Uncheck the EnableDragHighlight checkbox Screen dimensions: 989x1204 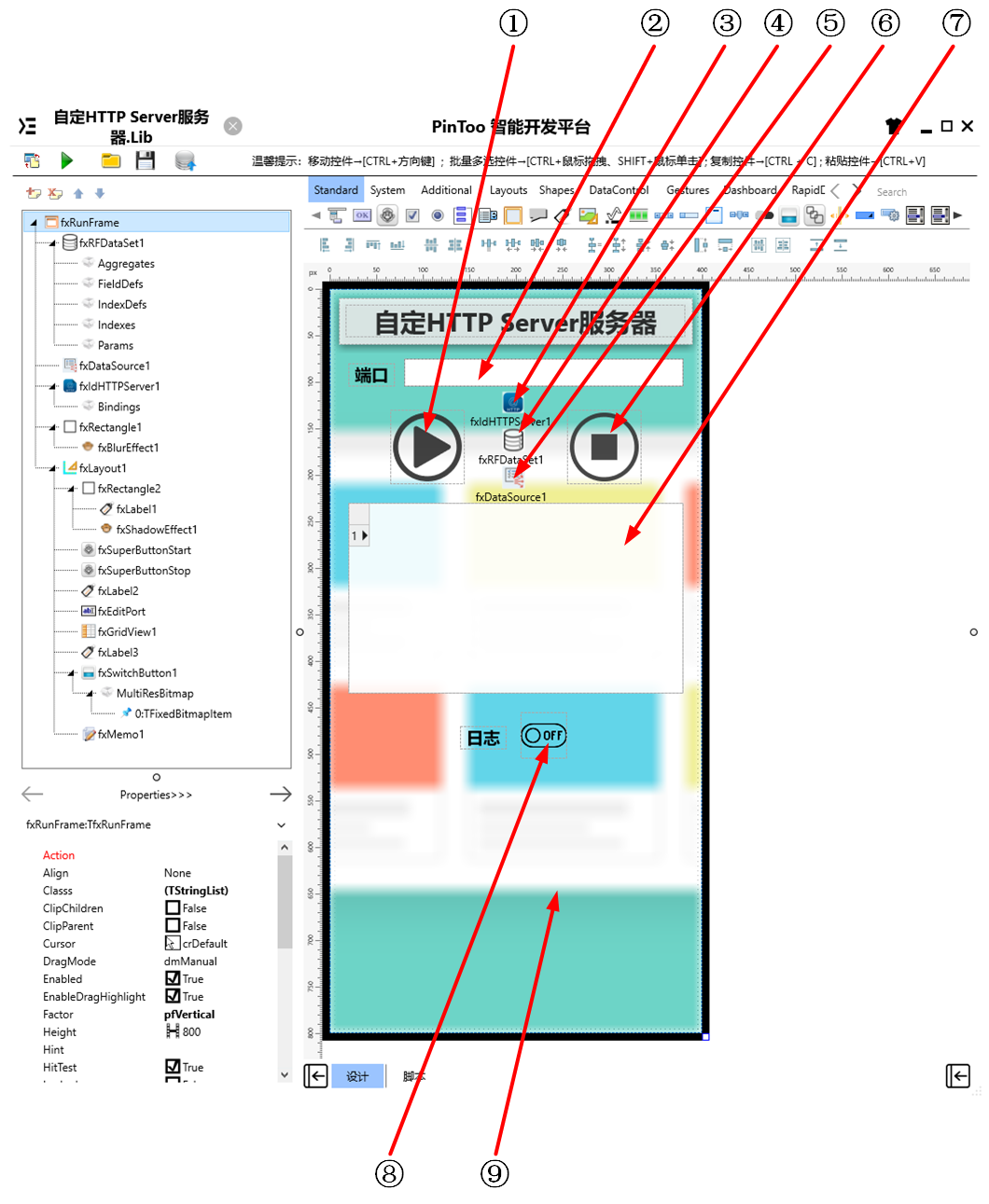click(x=173, y=996)
